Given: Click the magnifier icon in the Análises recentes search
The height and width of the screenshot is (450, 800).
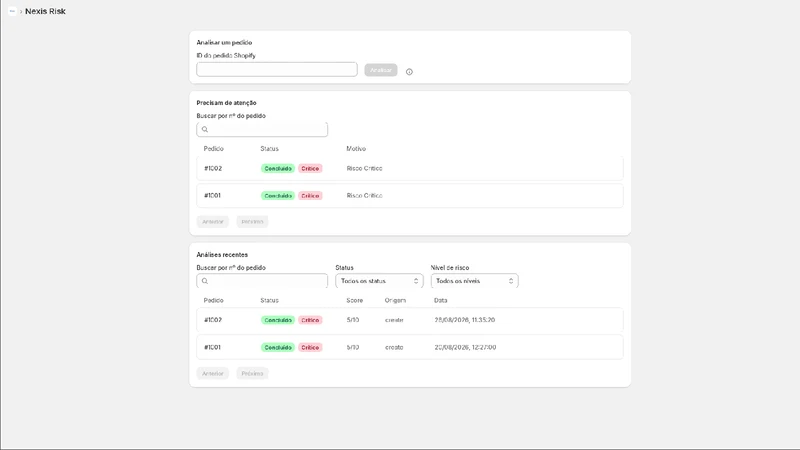Looking at the screenshot, I should click(x=205, y=281).
